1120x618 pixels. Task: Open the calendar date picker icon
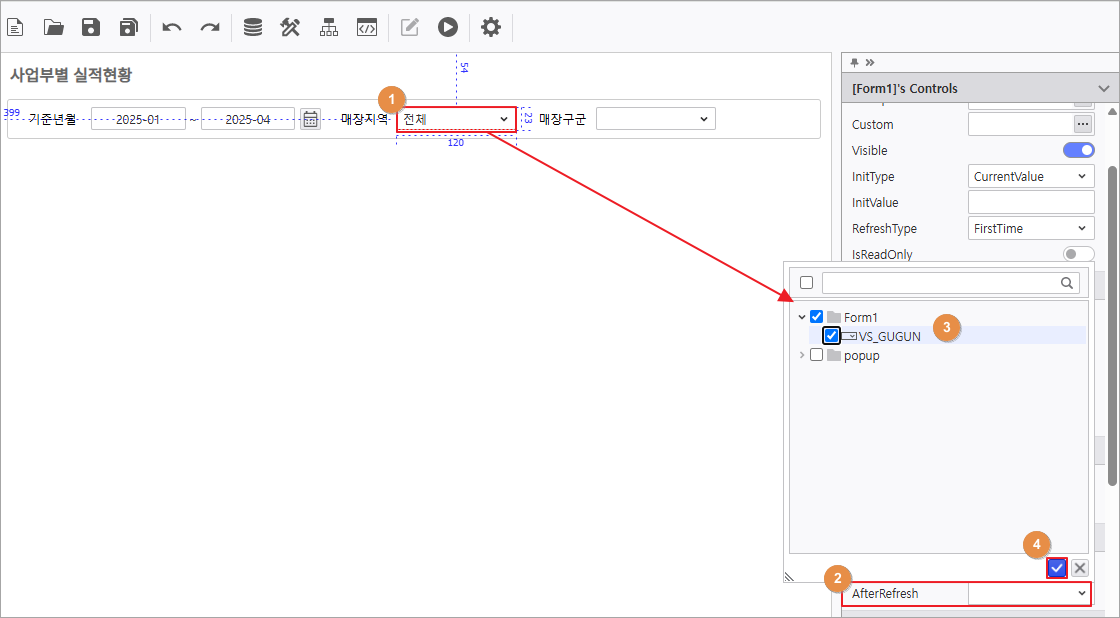point(311,119)
